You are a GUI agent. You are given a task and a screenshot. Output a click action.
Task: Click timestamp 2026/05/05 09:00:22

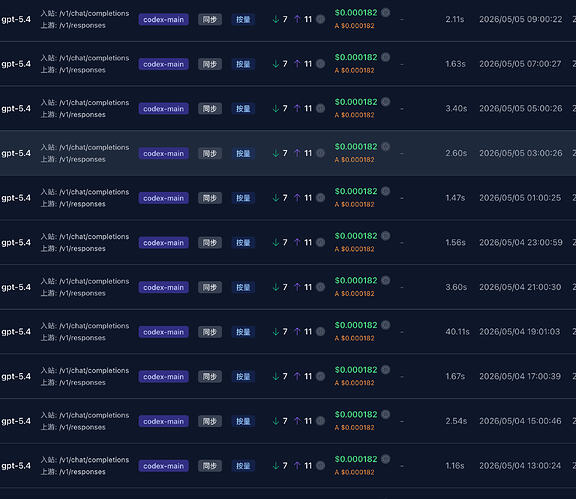tap(521, 19)
